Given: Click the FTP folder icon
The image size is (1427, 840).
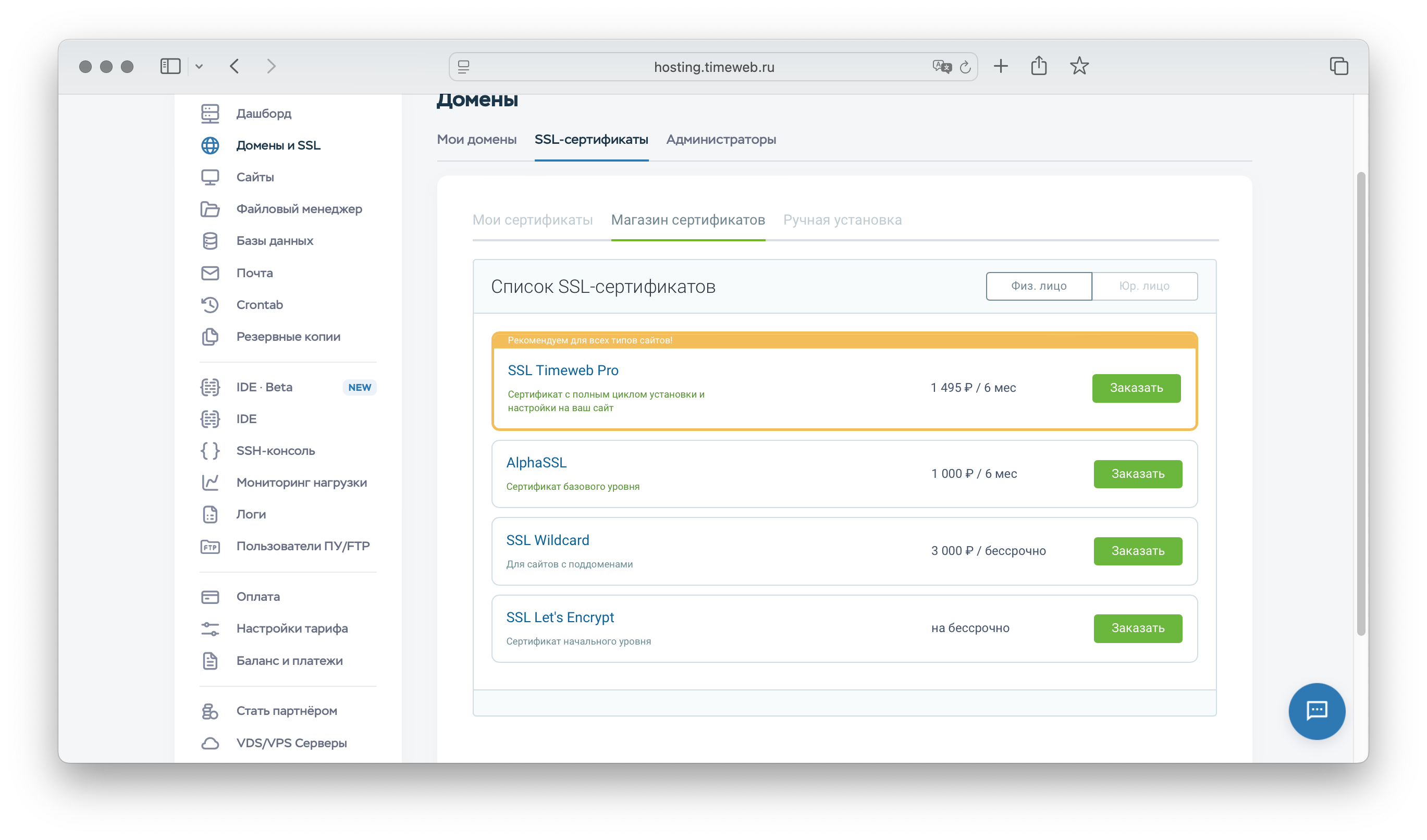Looking at the screenshot, I should pos(210,546).
